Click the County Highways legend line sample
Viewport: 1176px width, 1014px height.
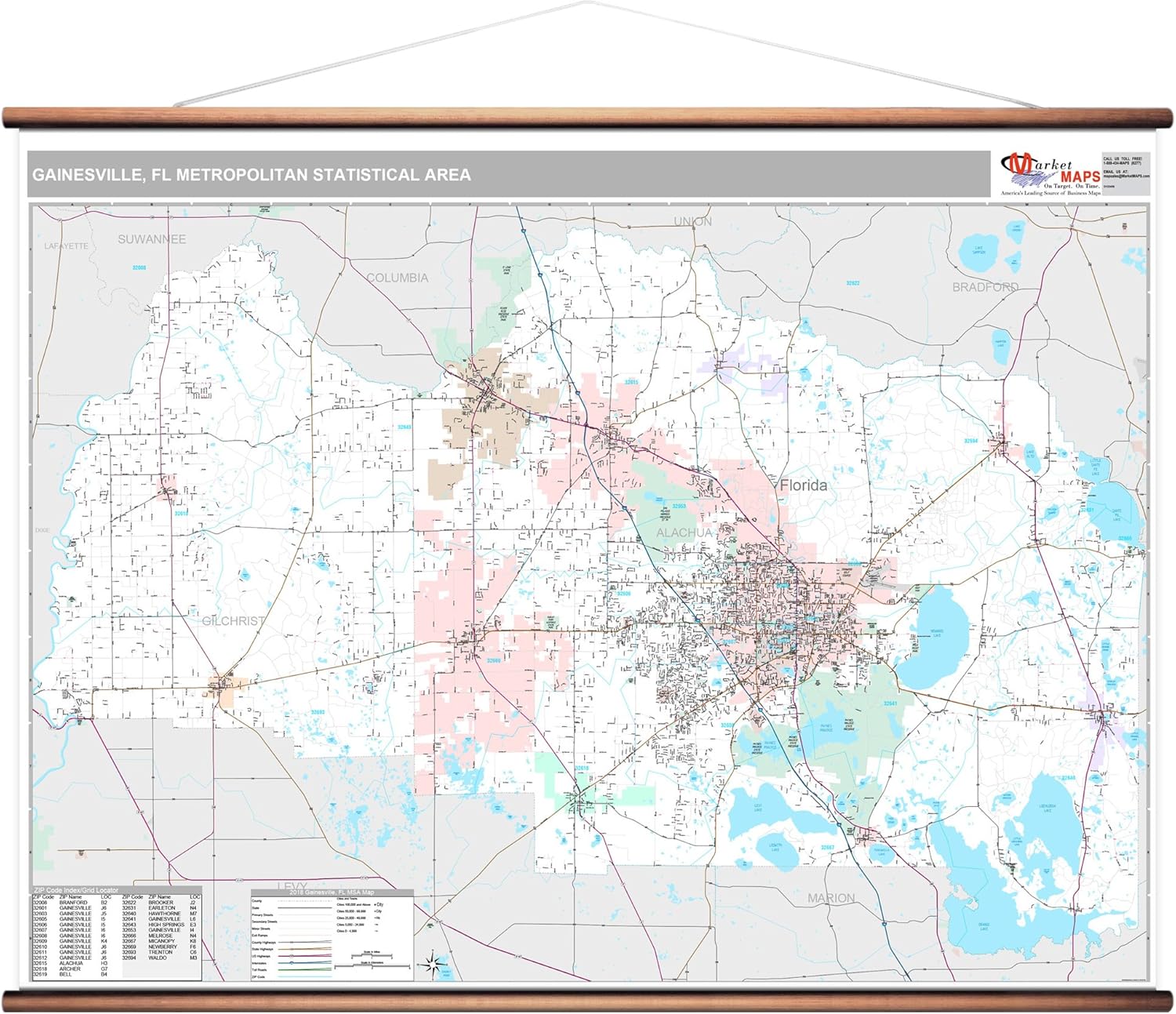[304, 942]
